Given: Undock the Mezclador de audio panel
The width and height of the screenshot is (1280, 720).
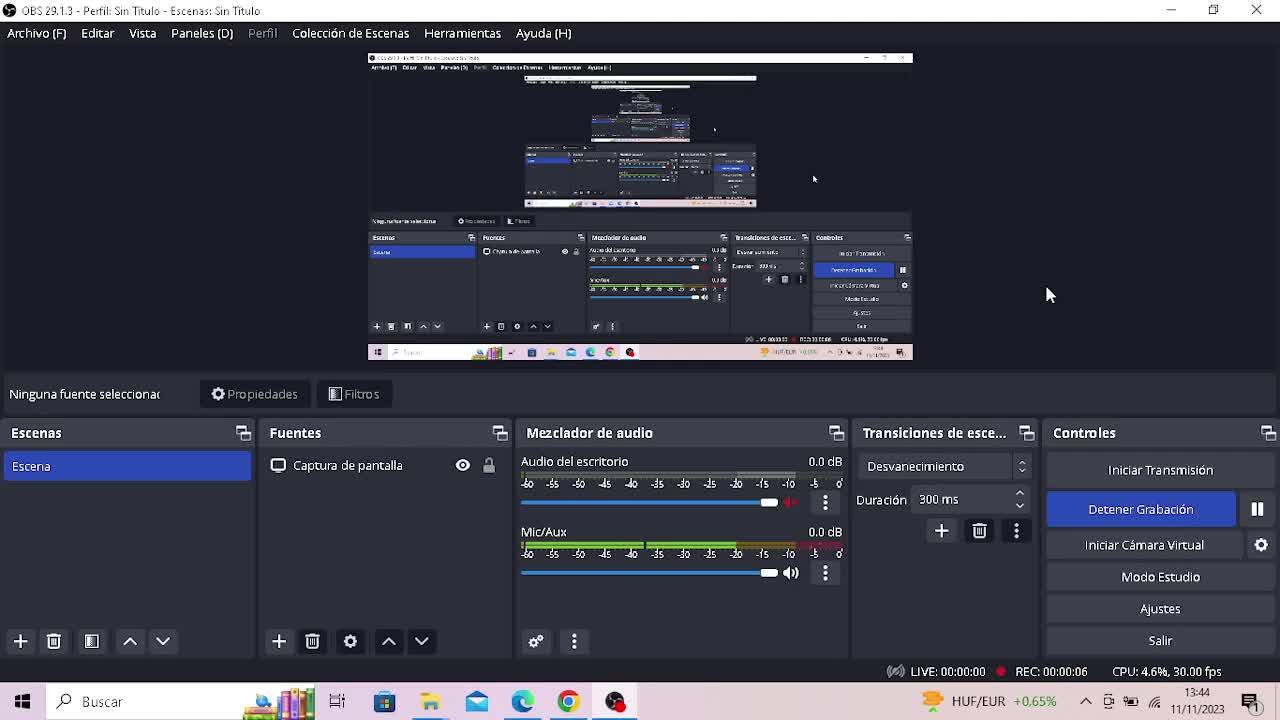Looking at the screenshot, I should (836, 433).
